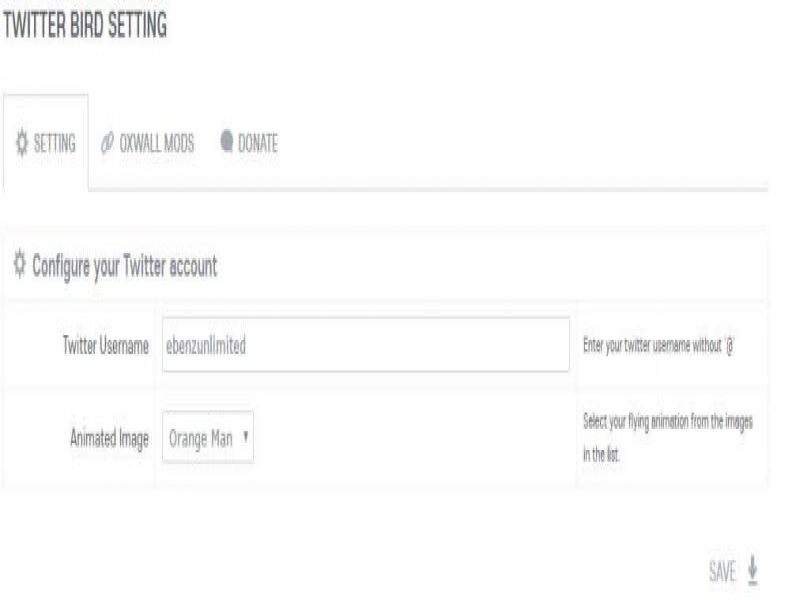Click the chain link icon beside Oxwall Mods
Viewport: 800px width, 600px height.
(107, 143)
